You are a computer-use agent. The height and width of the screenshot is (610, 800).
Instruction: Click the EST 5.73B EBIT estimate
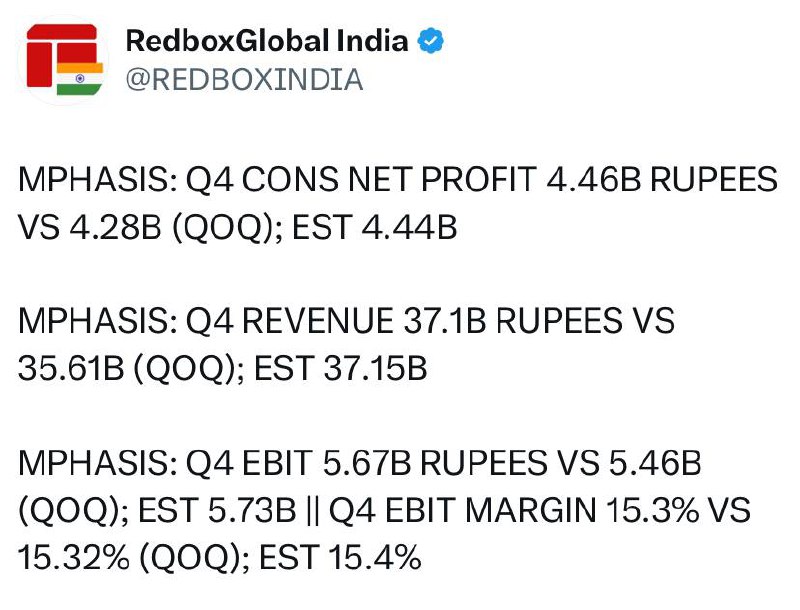(217, 510)
